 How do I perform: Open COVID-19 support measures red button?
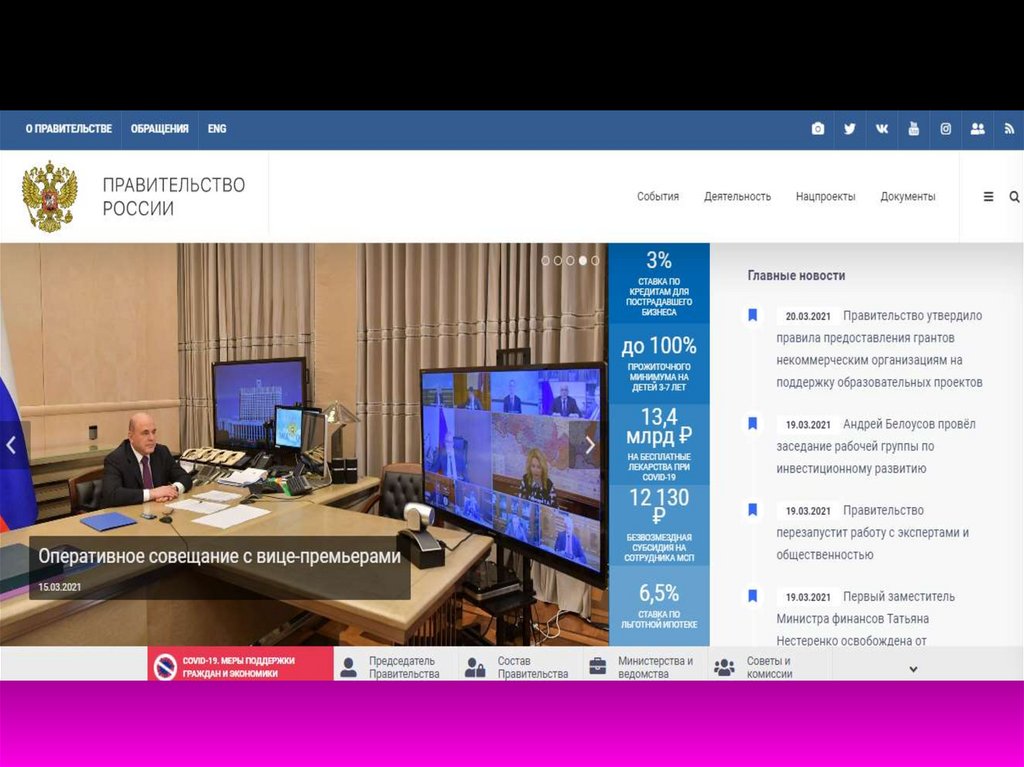tap(240, 667)
